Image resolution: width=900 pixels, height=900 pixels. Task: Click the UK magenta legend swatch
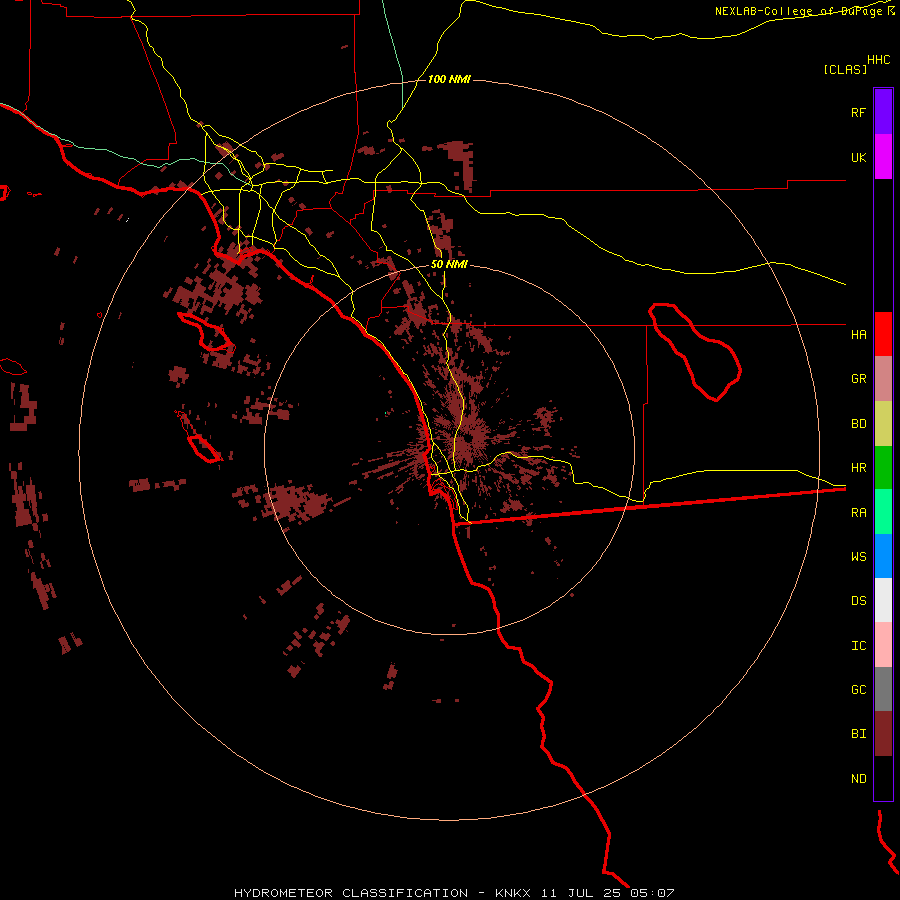883,157
